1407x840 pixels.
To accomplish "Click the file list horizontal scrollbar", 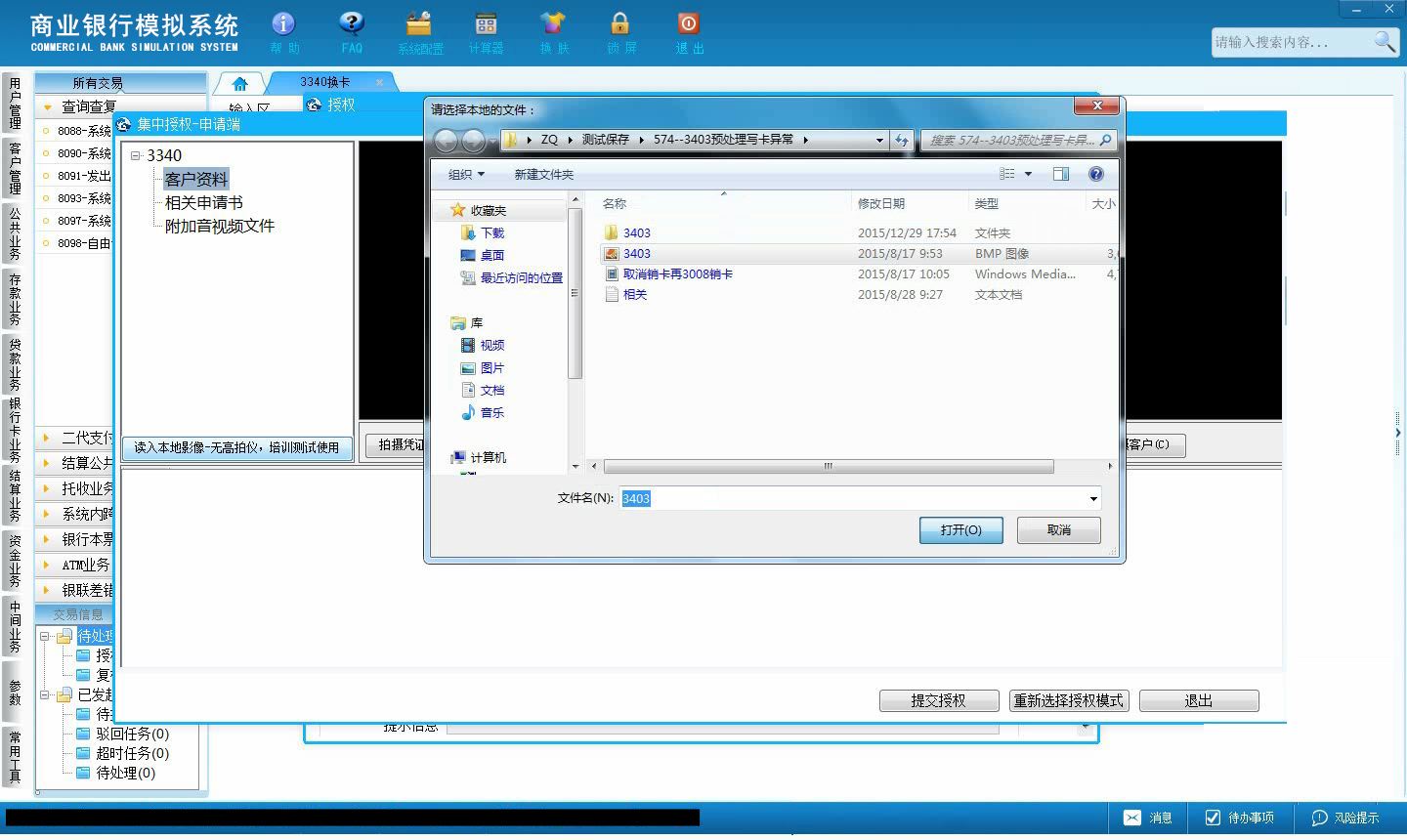I will pyautogui.click(x=829, y=467).
